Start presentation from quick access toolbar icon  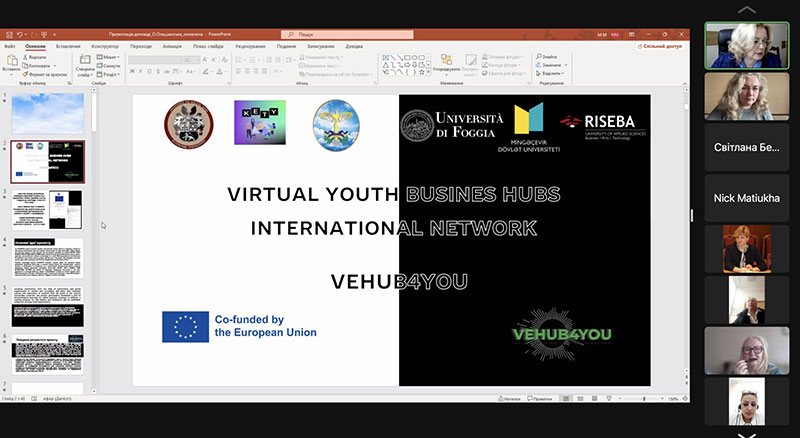pos(44,35)
